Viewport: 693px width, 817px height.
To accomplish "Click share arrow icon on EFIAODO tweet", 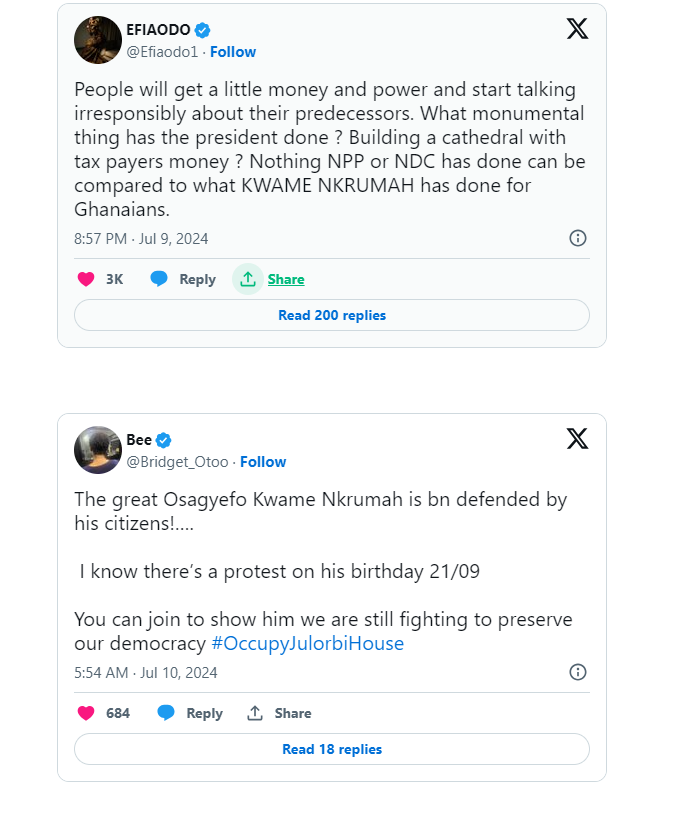I will [248, 279].
